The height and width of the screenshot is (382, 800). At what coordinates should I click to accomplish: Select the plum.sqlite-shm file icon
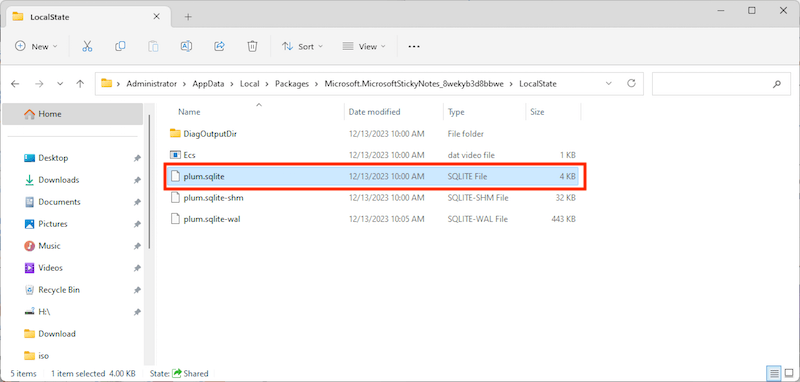point(175,197)
